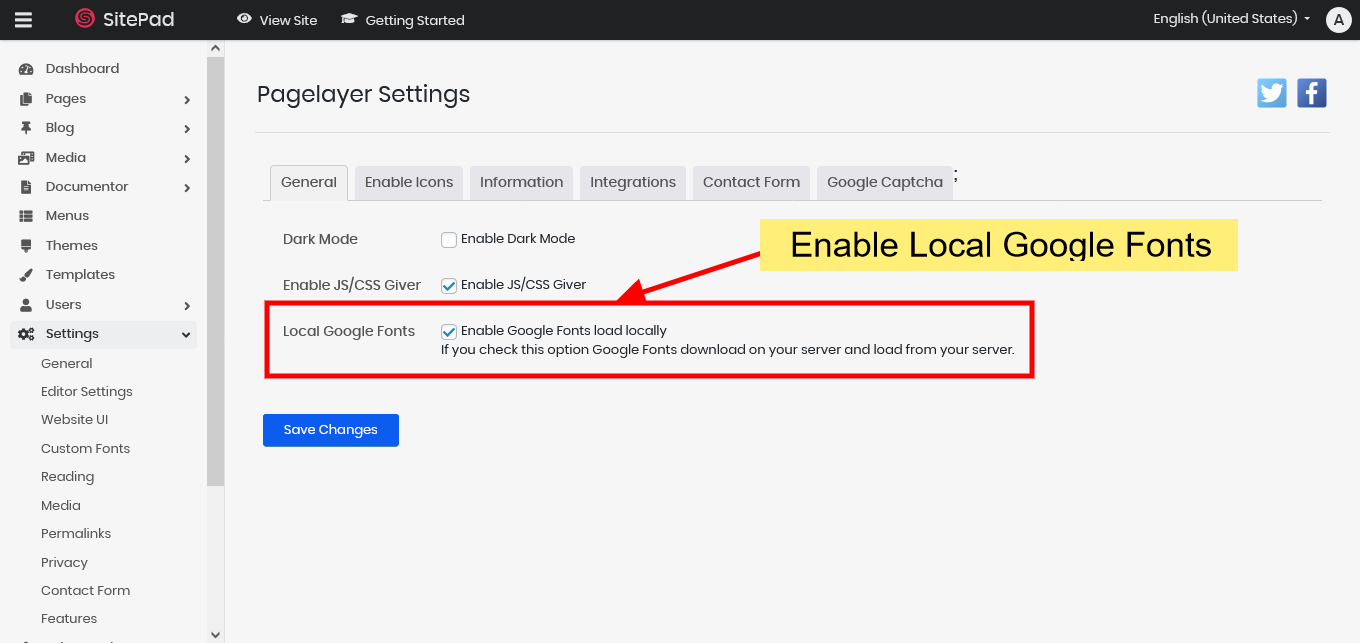Screen dimensions: 1360x643
Task: Click the Pagelayer Settings heading
Action: [364, 95]
